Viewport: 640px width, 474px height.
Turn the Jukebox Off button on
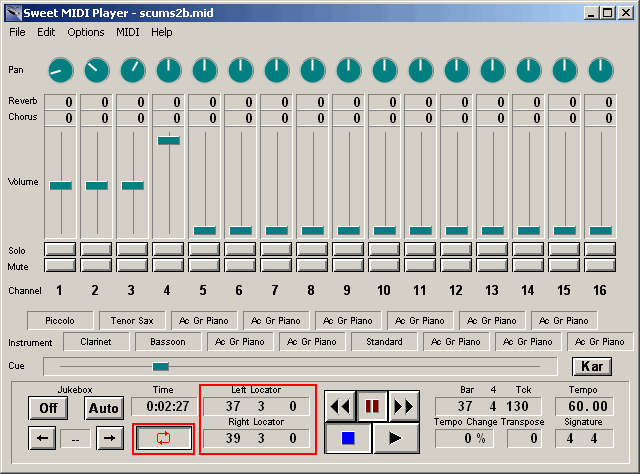[48, 408]
